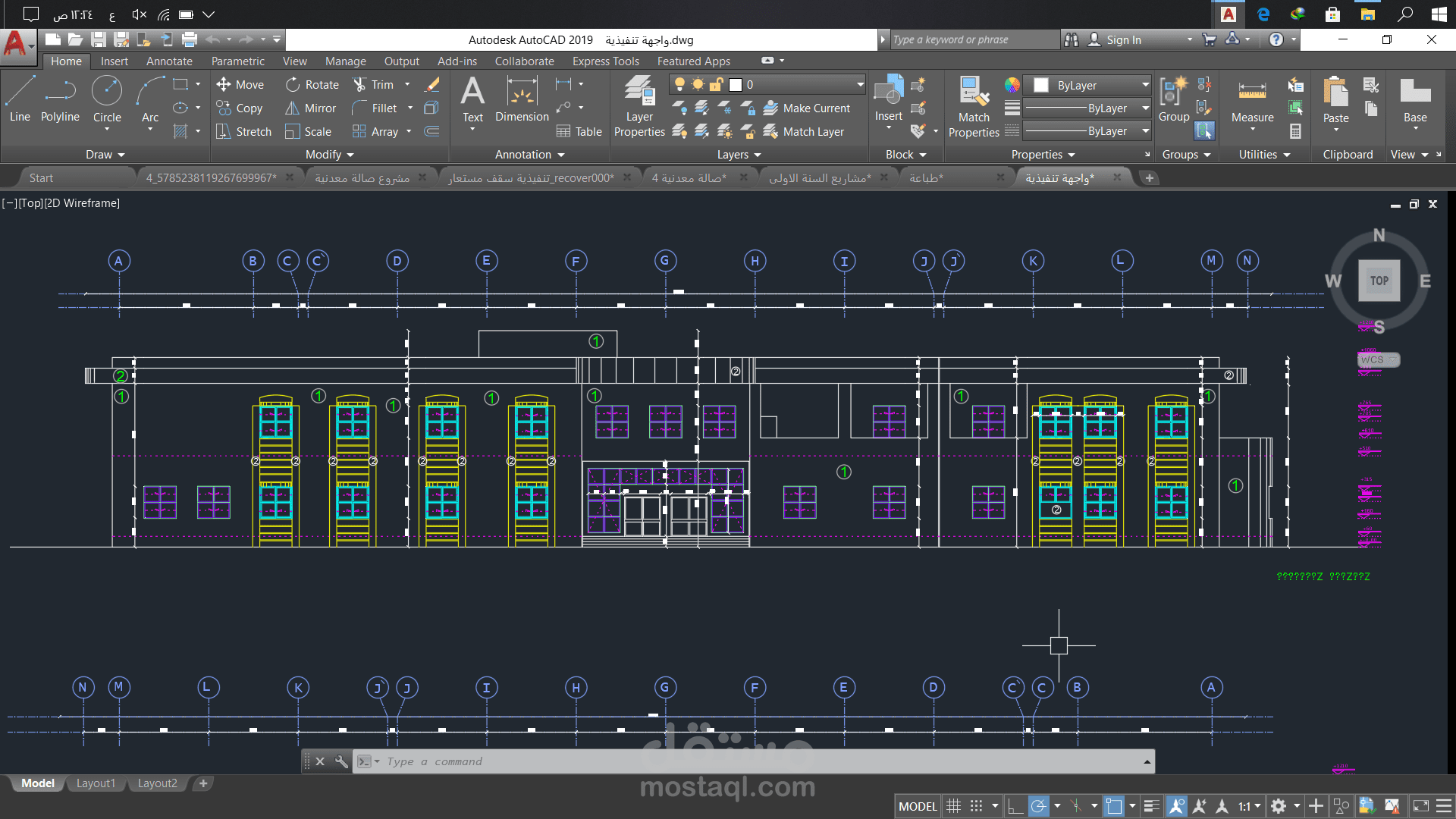This screenshot has height=819, width=1456.
Task: Toggle object snap in status bar
Action: [1113, 806]
